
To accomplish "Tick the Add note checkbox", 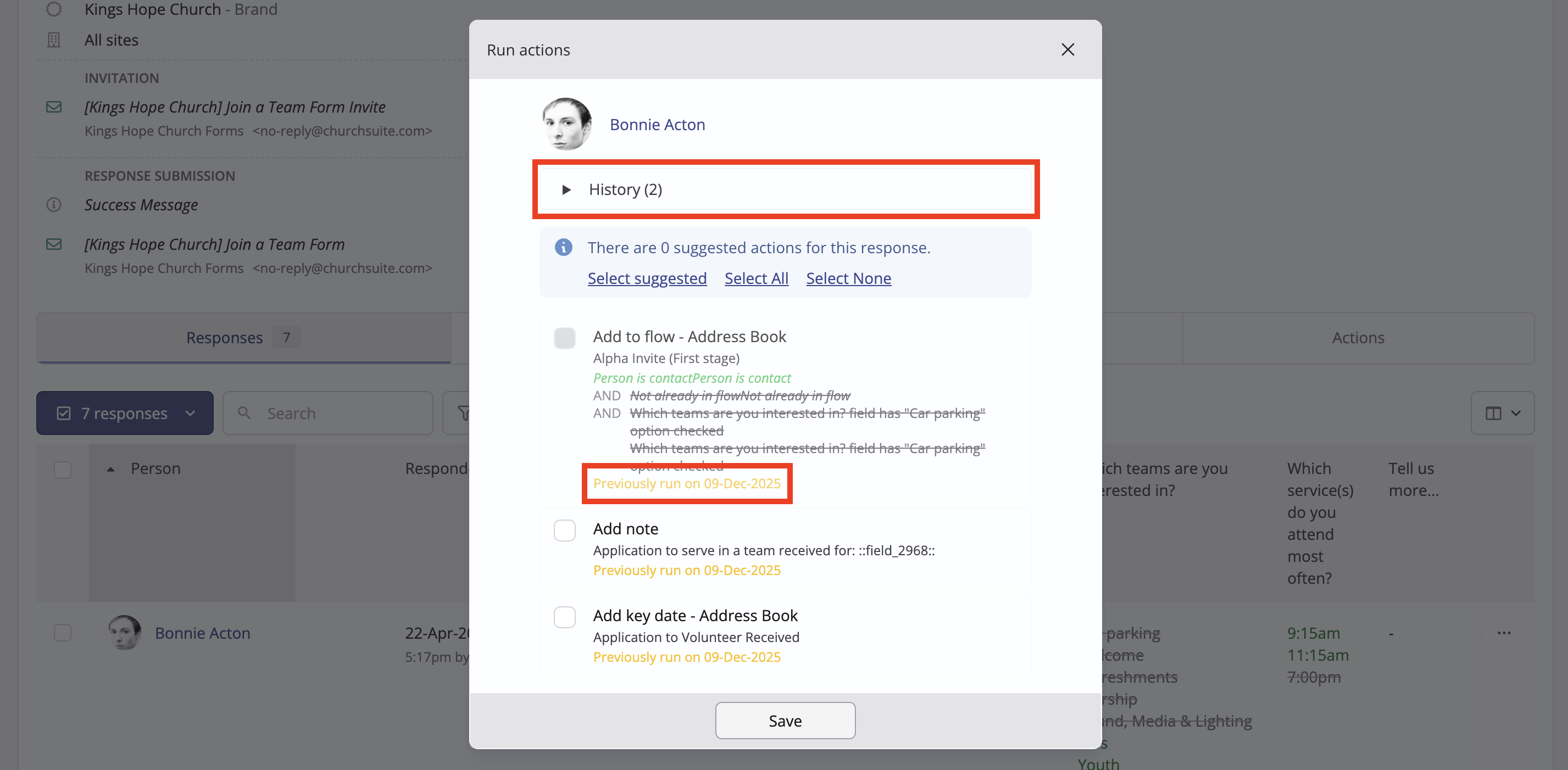I will 564,530.
